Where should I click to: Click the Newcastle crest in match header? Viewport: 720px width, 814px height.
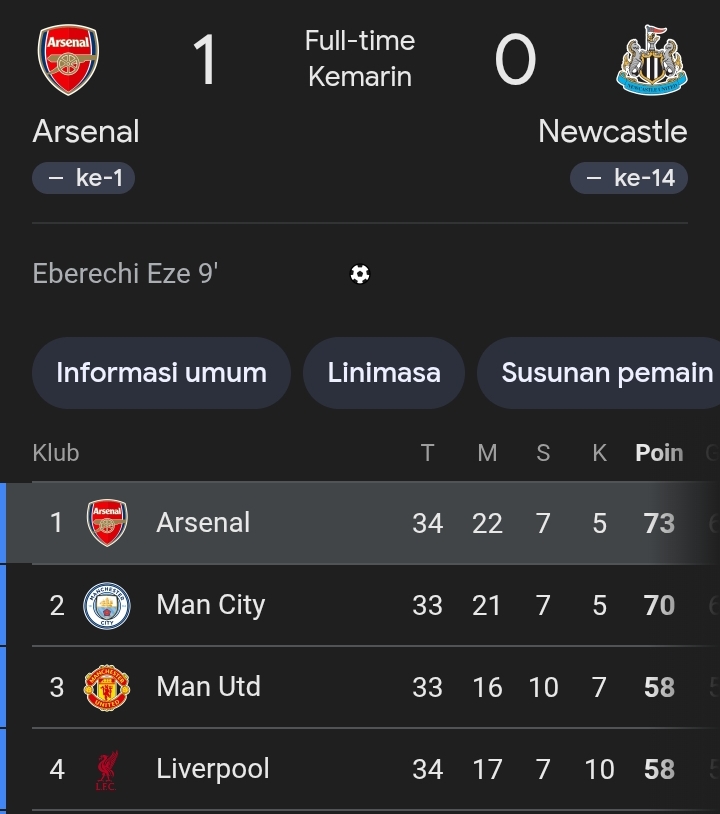point(652,61)
